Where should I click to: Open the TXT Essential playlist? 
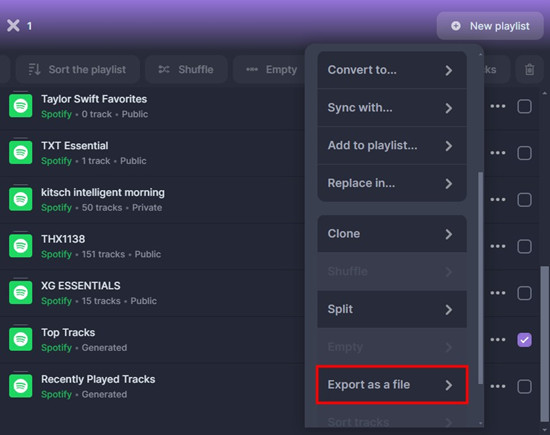(75, 146)
